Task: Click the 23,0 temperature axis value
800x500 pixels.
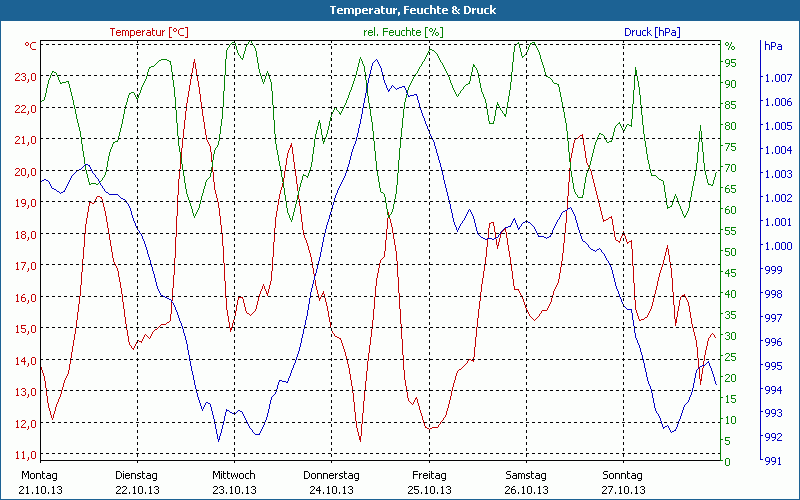Action: click(26, 77)
